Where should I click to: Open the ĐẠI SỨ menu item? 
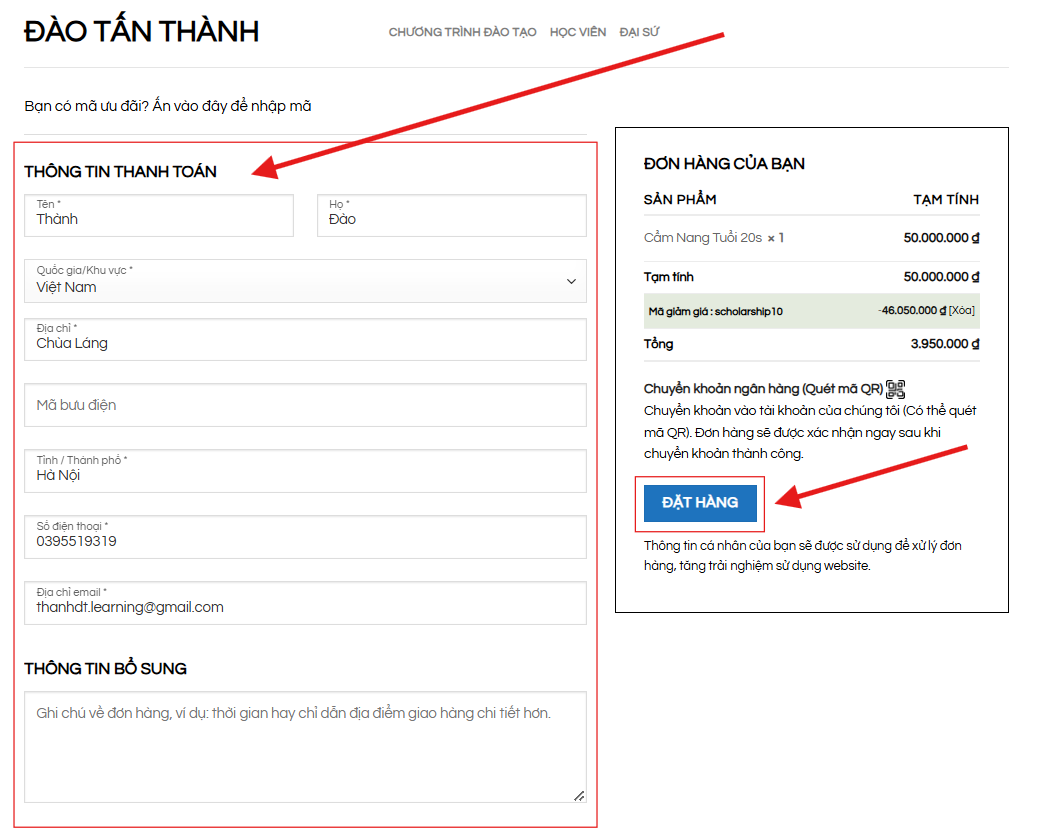coord(639,32)
